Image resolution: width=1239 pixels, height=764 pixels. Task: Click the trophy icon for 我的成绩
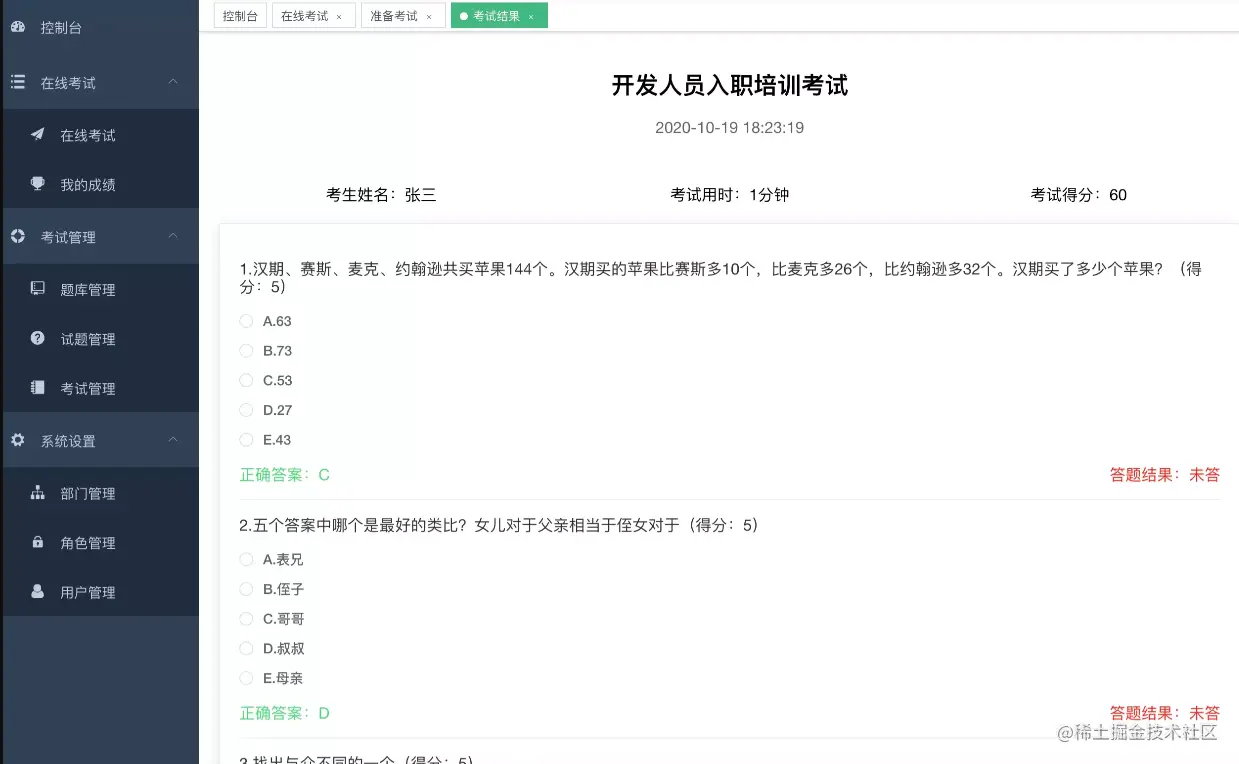(37, 184)
